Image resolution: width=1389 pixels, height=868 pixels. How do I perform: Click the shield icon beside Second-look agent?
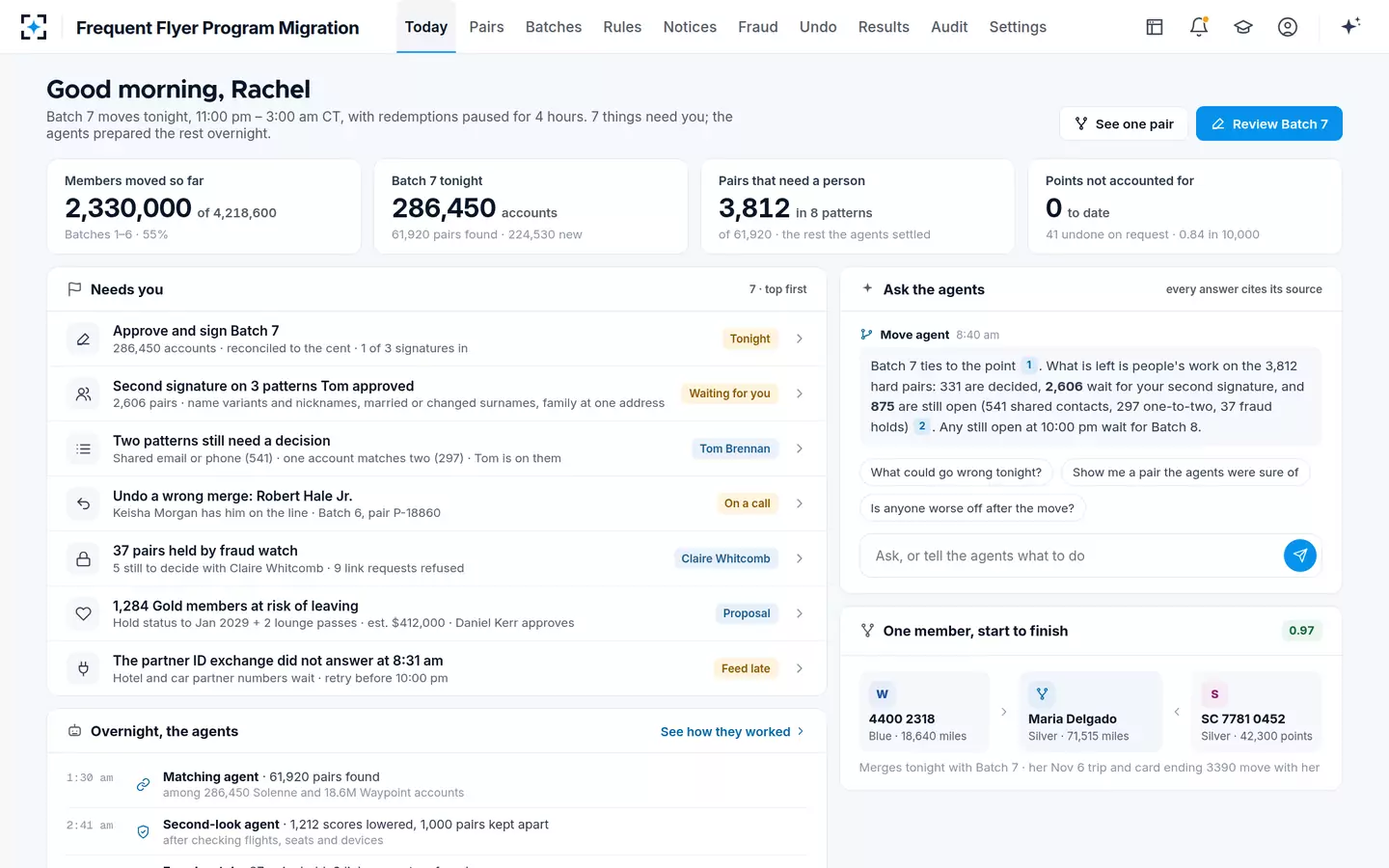[x=143, y=832]
